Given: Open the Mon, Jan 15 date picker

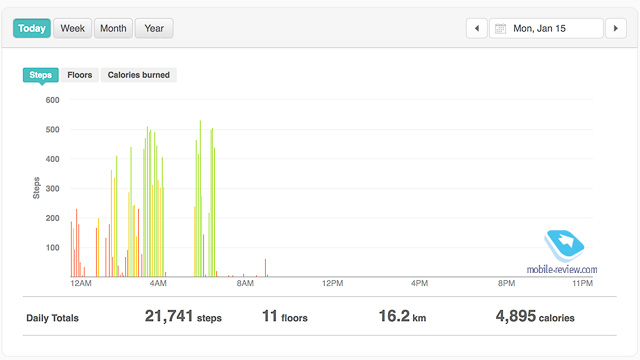Looking at the screenshot, I should pos(546,29).
